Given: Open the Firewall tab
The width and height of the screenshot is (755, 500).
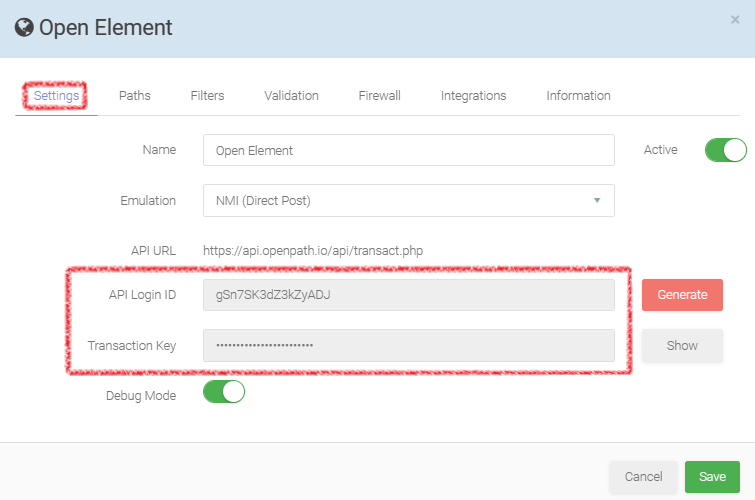Looking at the screenshot, I should click(x=379, y=96).
